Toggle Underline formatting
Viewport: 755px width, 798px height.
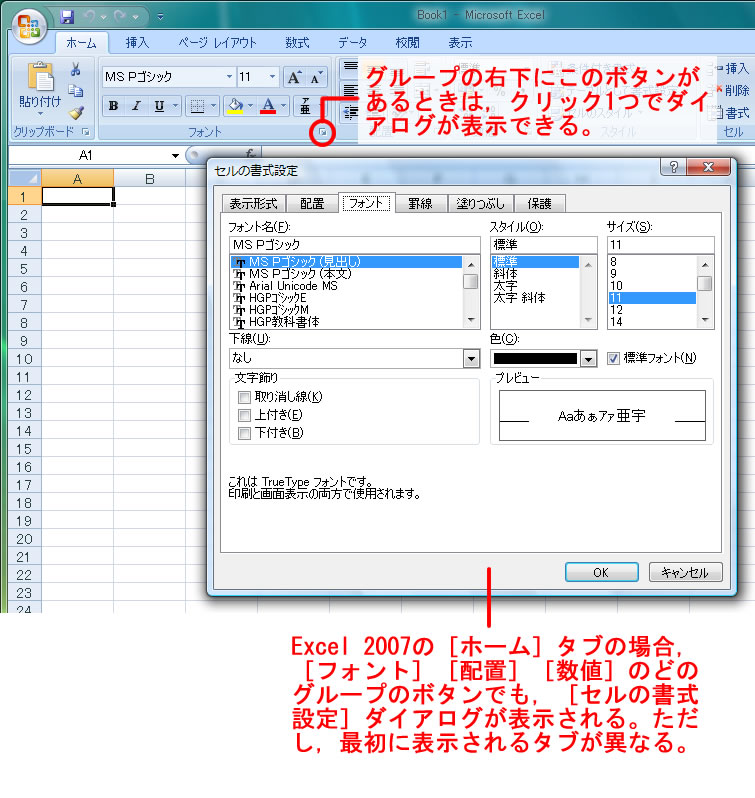[x=159, y=105]
